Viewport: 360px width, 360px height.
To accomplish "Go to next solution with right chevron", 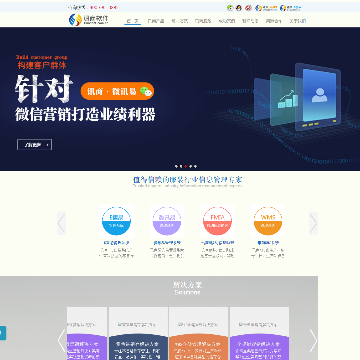I will [x=313, y=341].
